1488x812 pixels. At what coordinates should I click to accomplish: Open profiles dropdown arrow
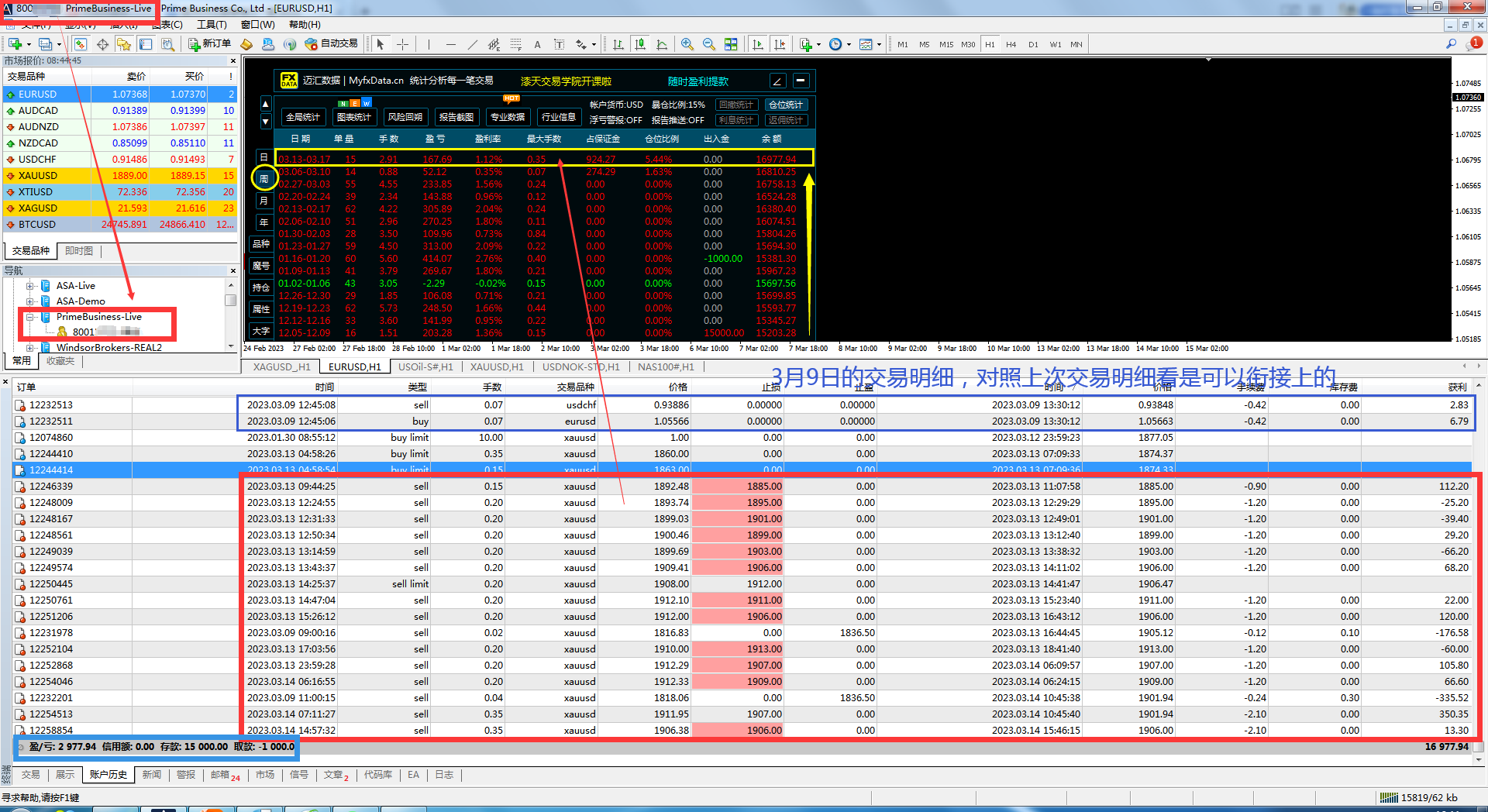(x=59, y=44)
